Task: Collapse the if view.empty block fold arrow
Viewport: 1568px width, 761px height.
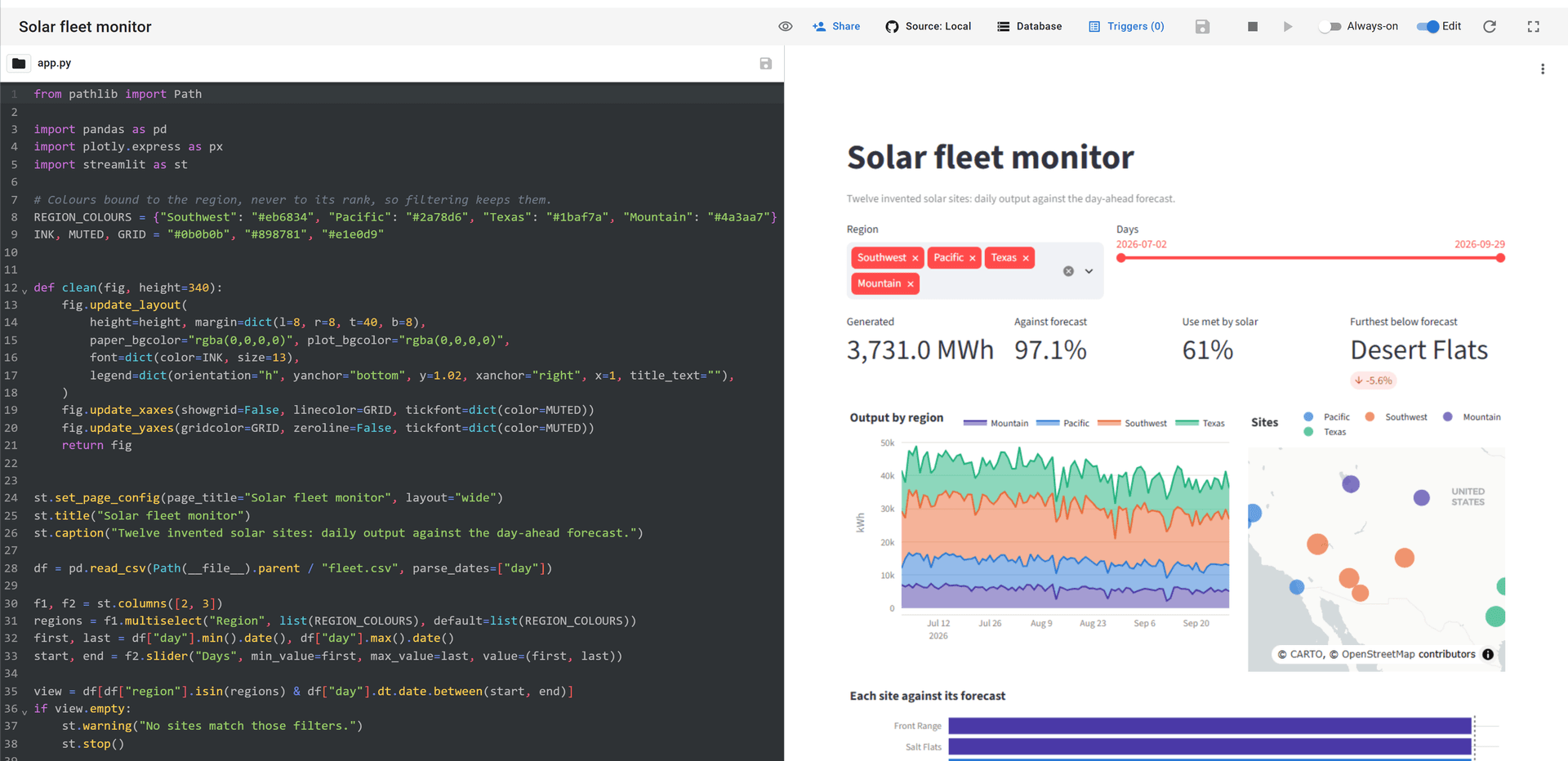Action: [x=24, y=711]
